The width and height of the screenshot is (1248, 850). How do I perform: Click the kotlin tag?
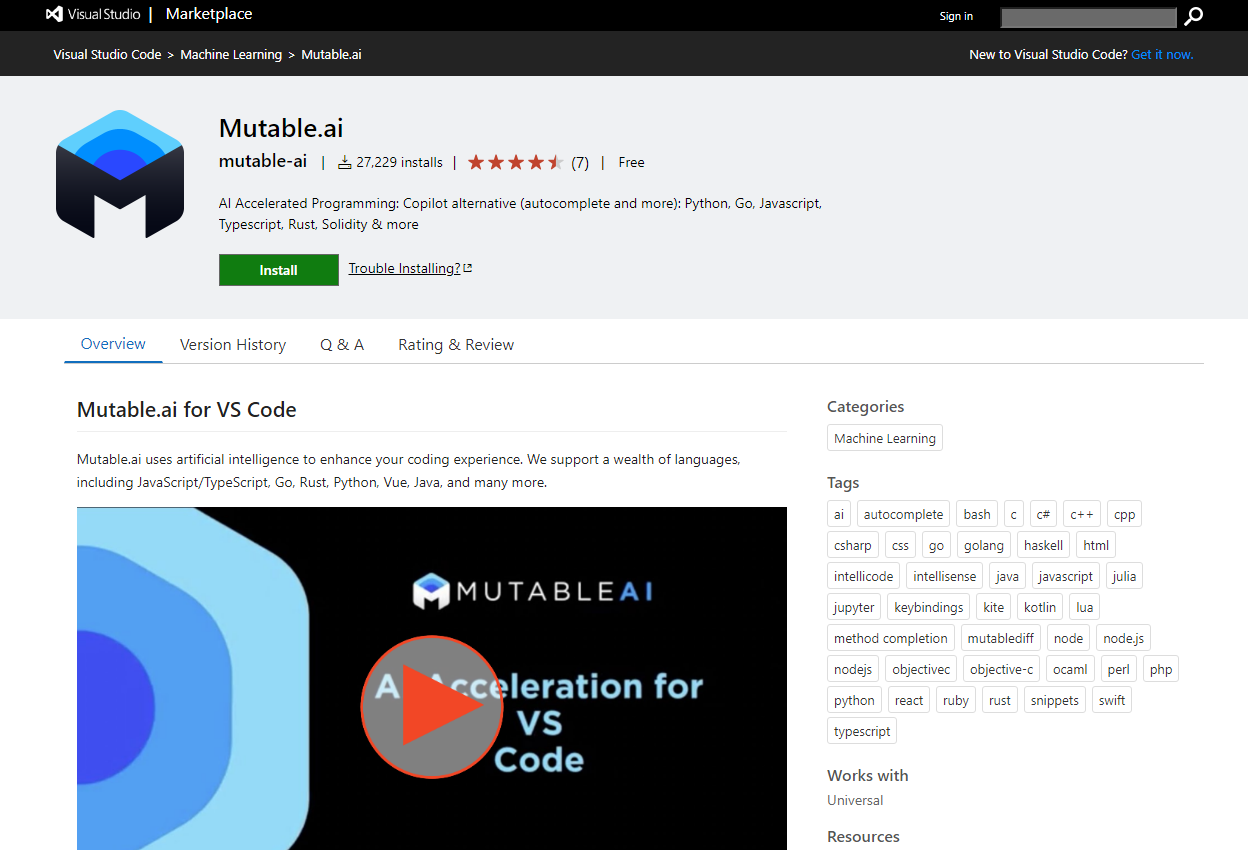tap(1040, 607)
